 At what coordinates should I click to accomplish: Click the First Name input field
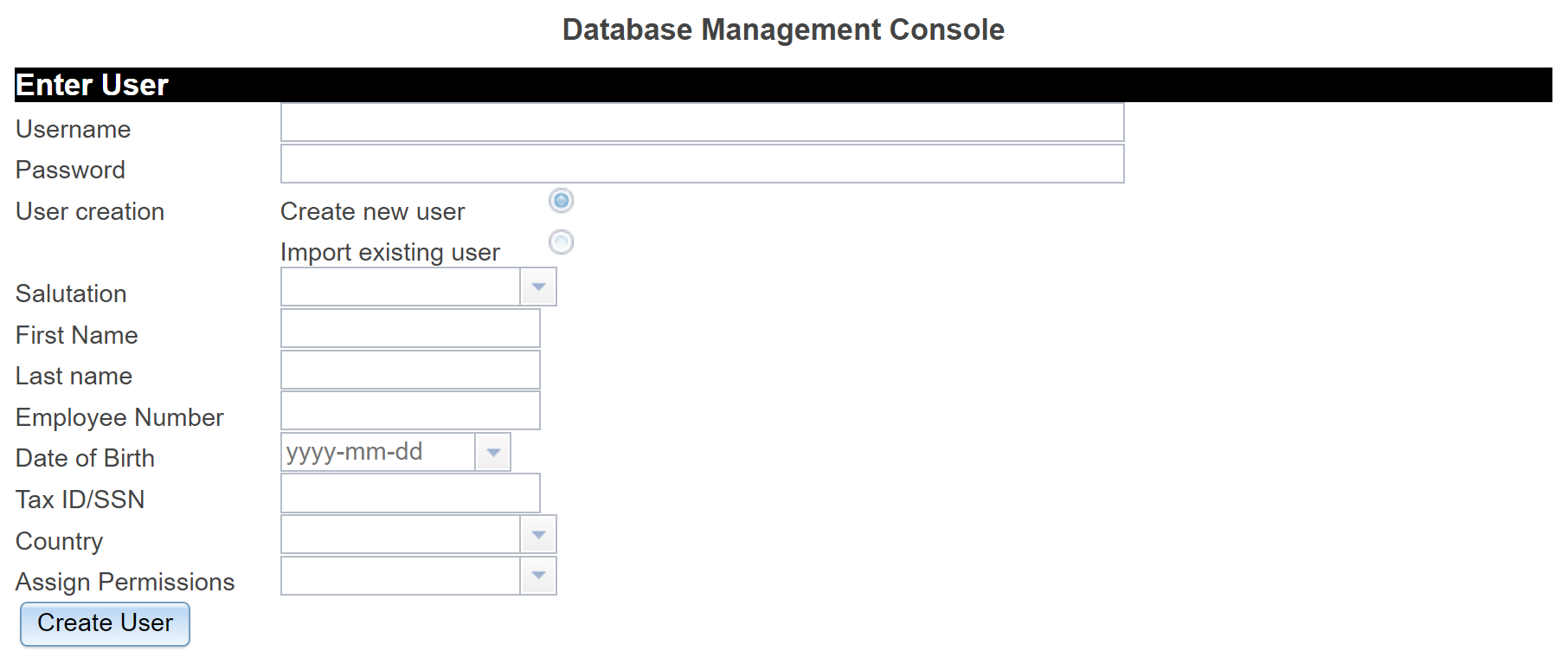coord(410,329)
